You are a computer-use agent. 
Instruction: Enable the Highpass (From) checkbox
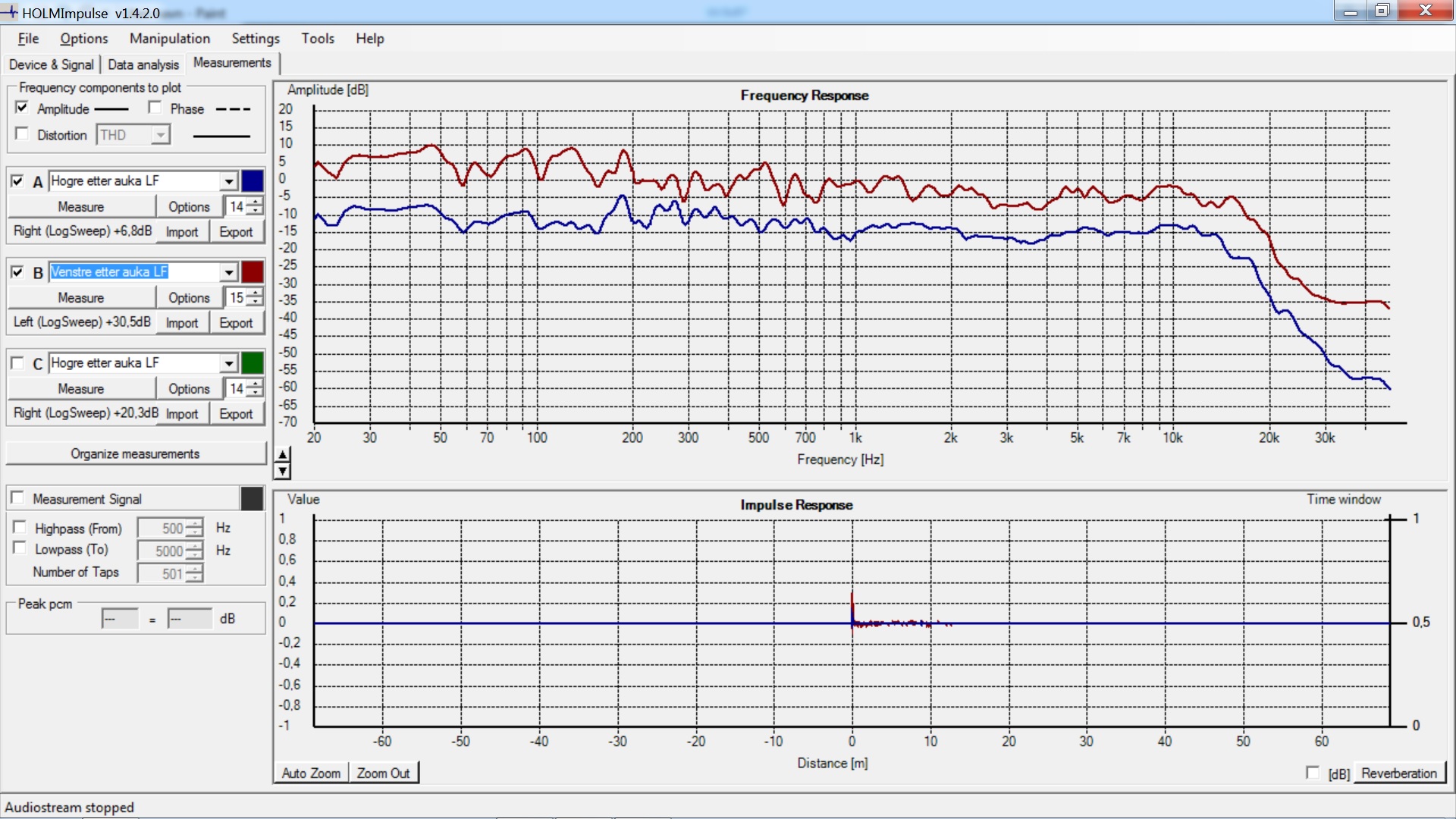pos(20,528)
